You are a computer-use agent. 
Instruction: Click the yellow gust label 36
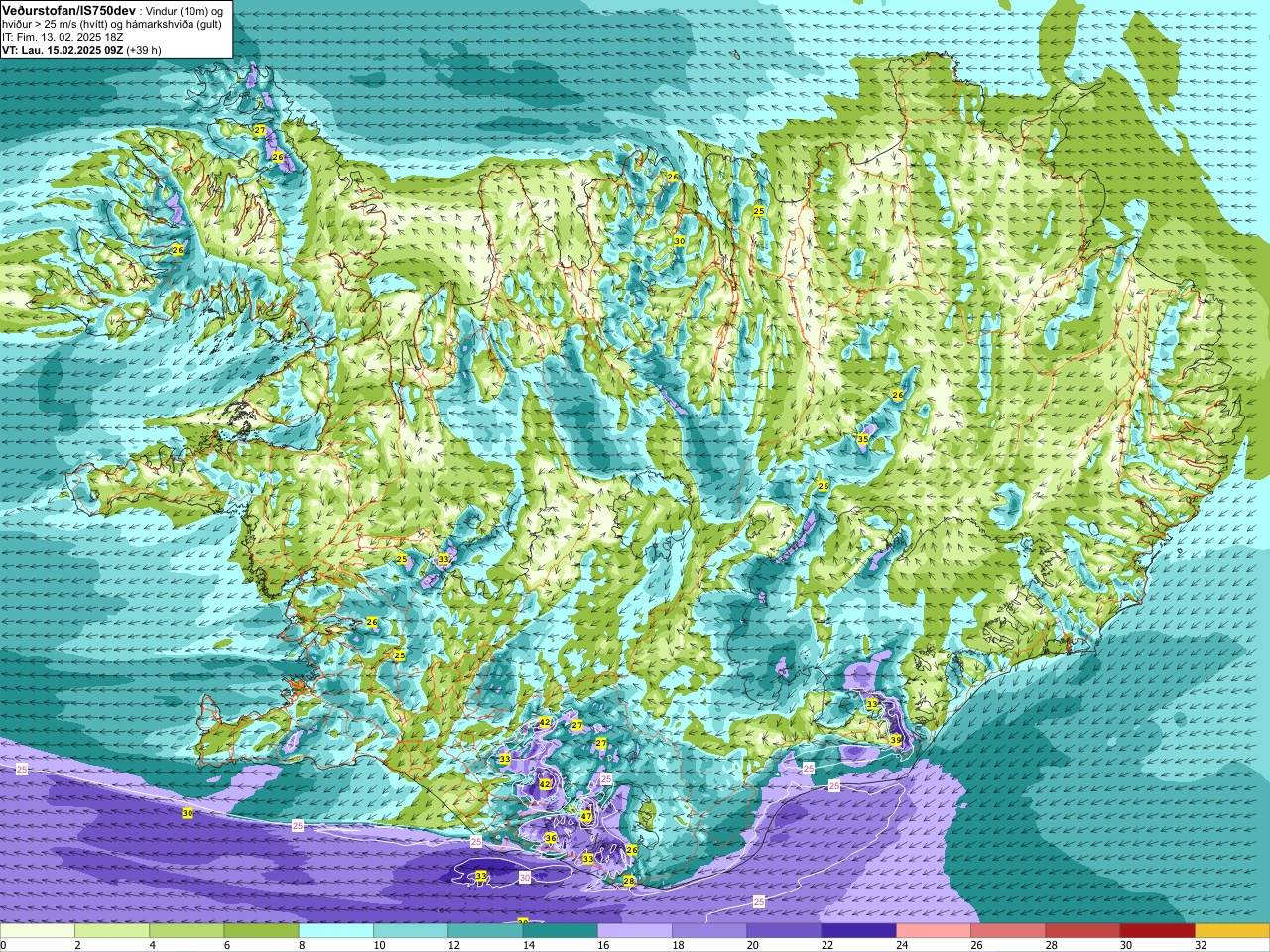[551, 838]
